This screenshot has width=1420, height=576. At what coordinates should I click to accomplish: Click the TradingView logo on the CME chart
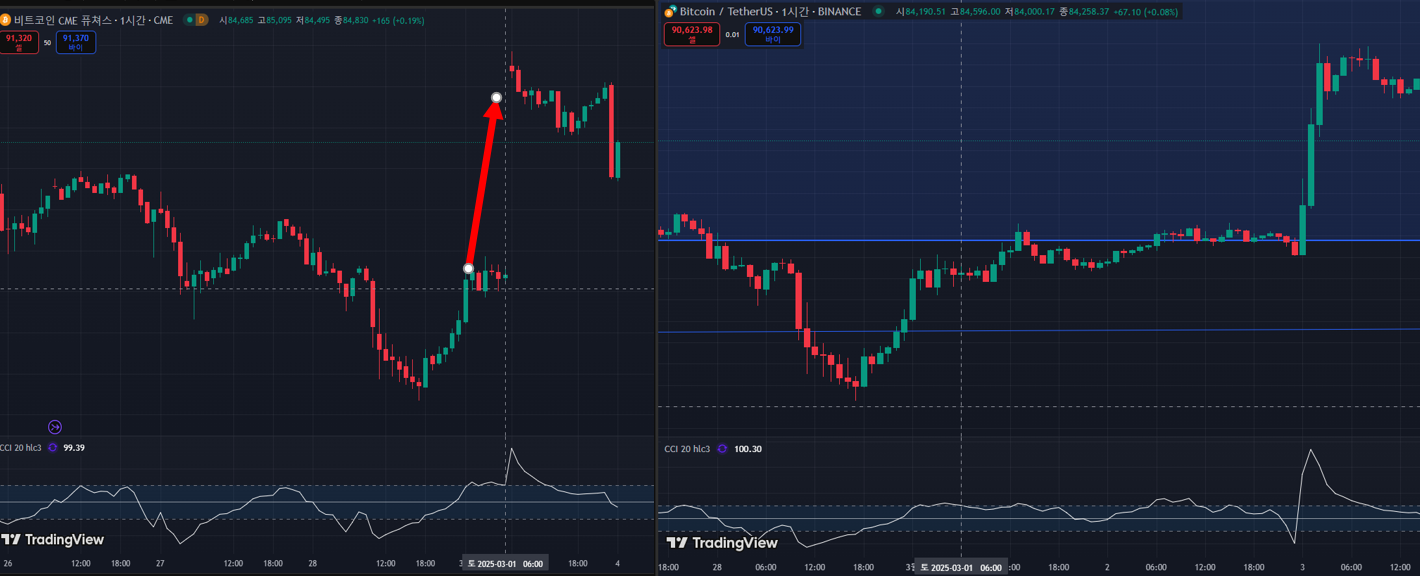click(x=52, y=540)
